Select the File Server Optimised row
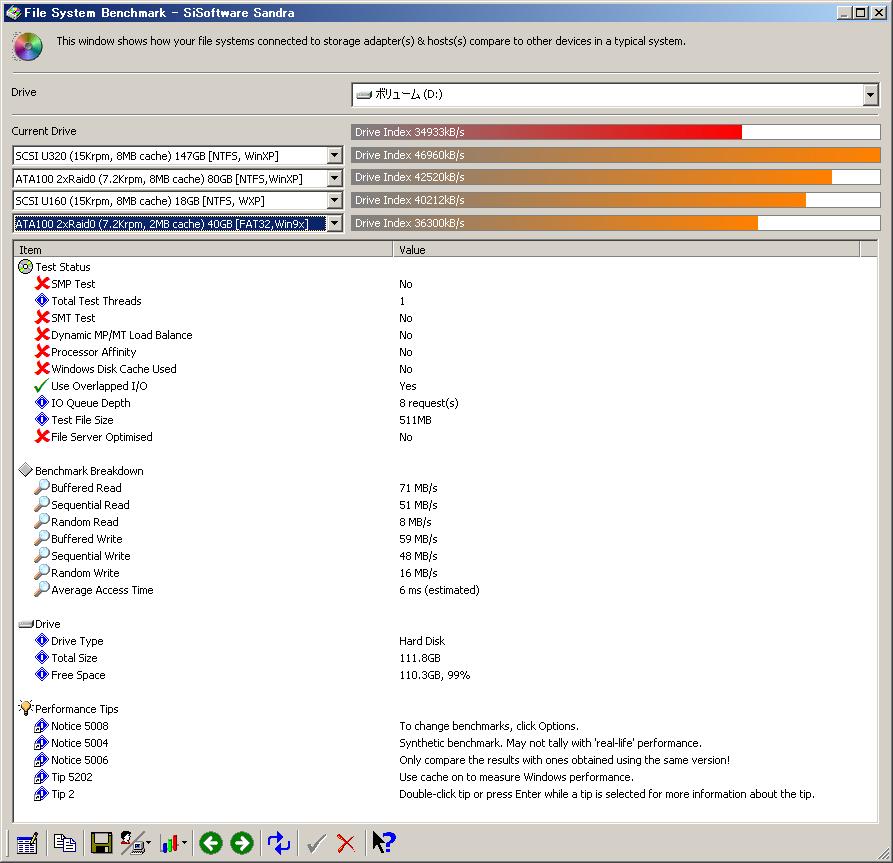 [x=444, y=437]
